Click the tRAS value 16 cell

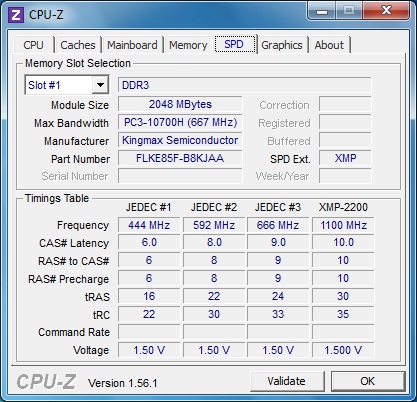pos(149,296)
